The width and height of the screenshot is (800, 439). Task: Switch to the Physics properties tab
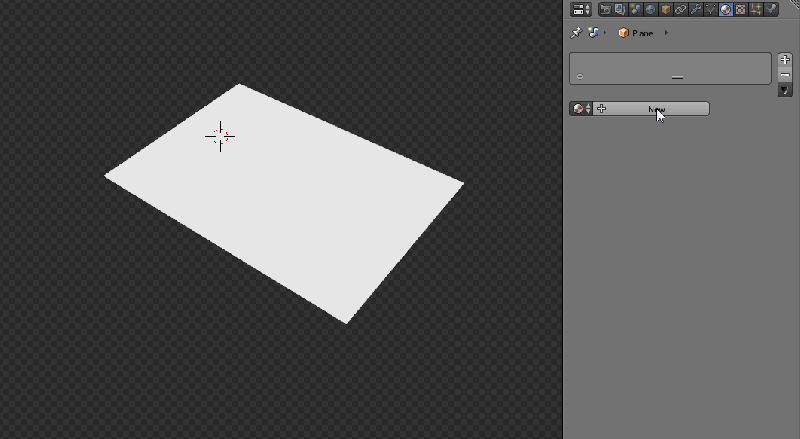tap(771, 9)
